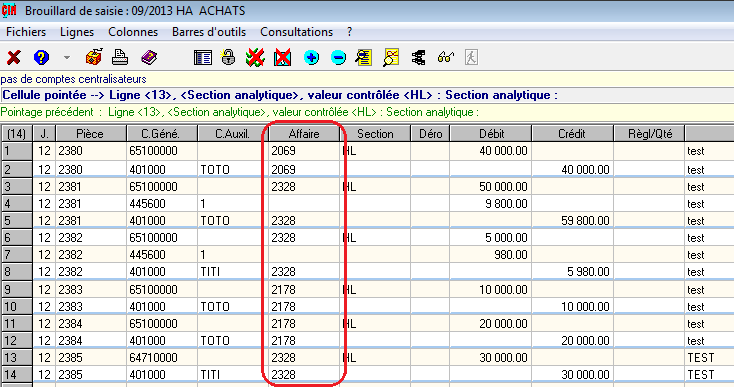
Task: Open the Colonnes menu
Action: pyautogui.click(x=133, y=32)
